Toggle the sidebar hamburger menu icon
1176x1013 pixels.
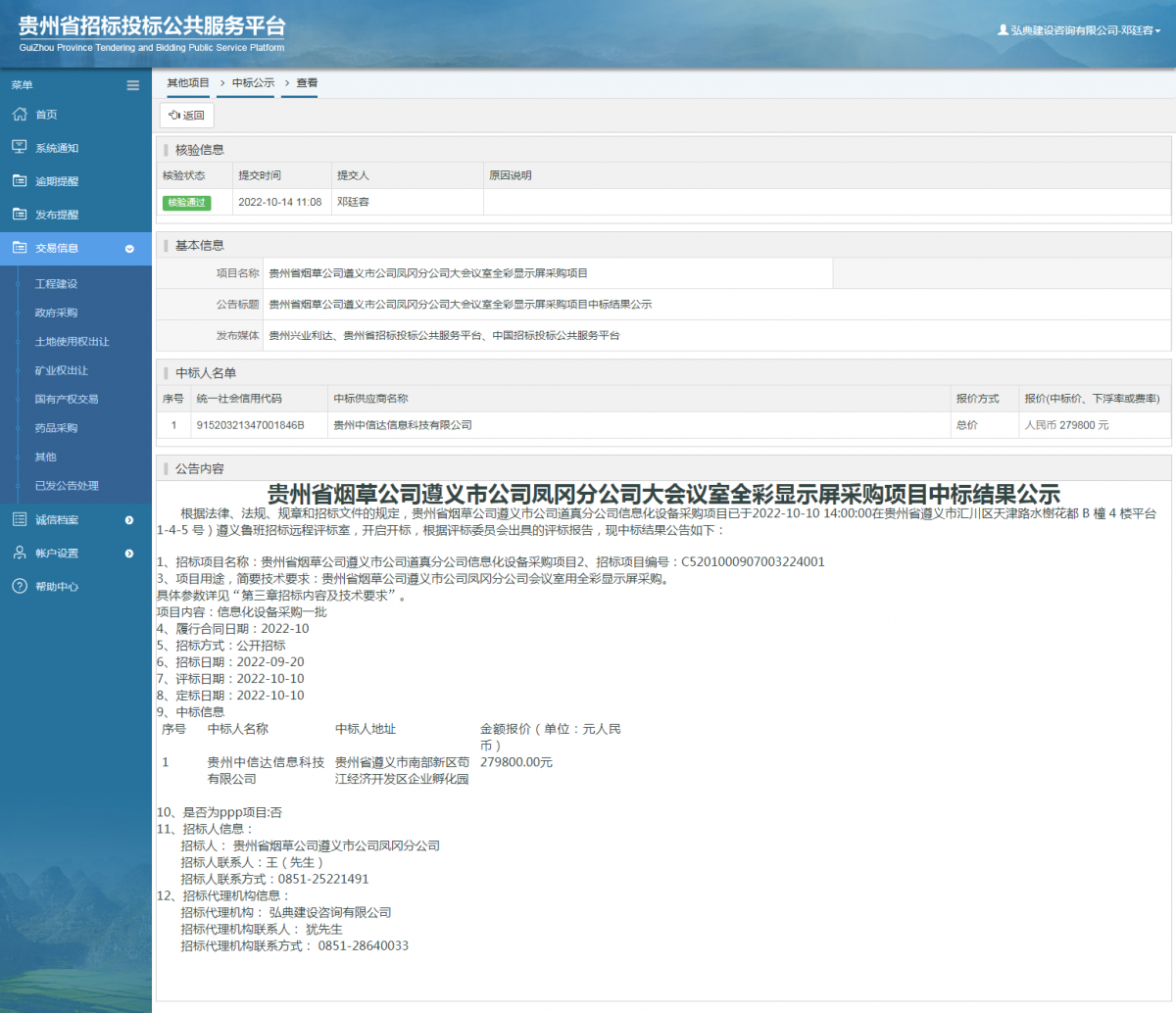[133, 85]
